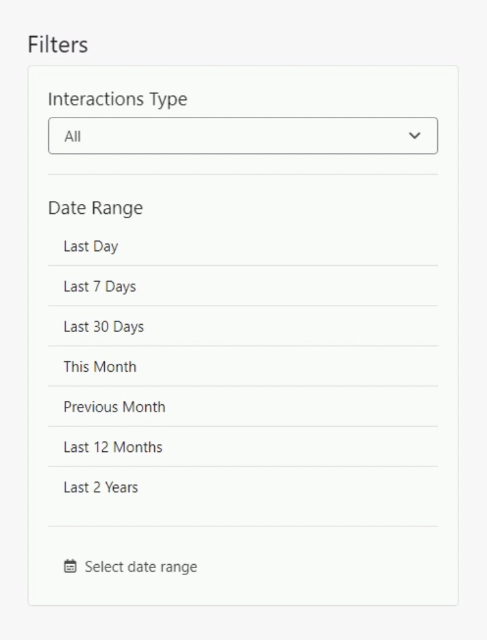
Task: Click the Select date range text link
Action: [141, 567]
